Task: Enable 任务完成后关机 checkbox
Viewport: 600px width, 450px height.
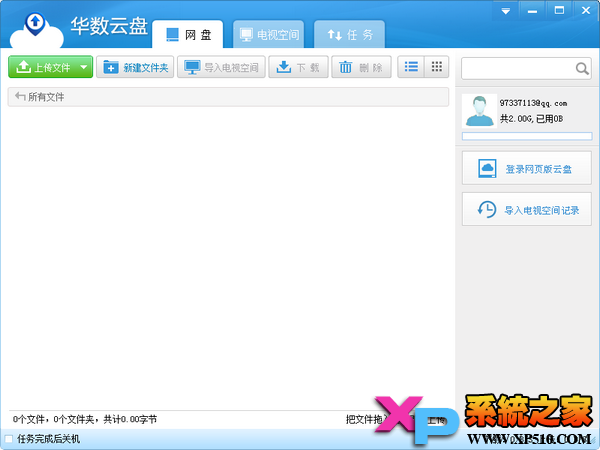Action: pyautogui.click(x=8, y=439)
